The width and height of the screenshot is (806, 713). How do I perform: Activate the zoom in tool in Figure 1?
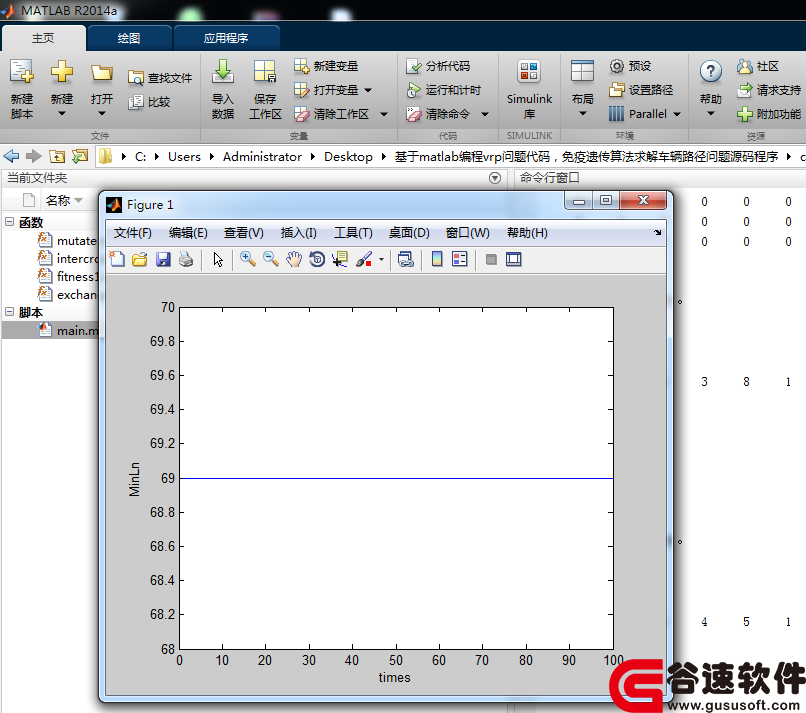248,259
